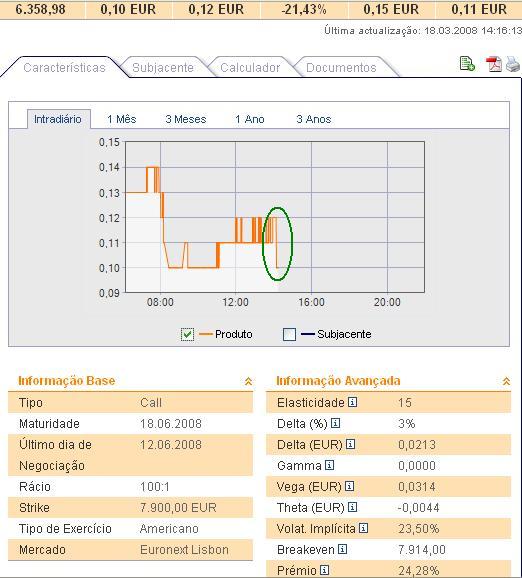Click the 0,15 EUR value in top bar
The image size is (522, 578).
point(391,9)
